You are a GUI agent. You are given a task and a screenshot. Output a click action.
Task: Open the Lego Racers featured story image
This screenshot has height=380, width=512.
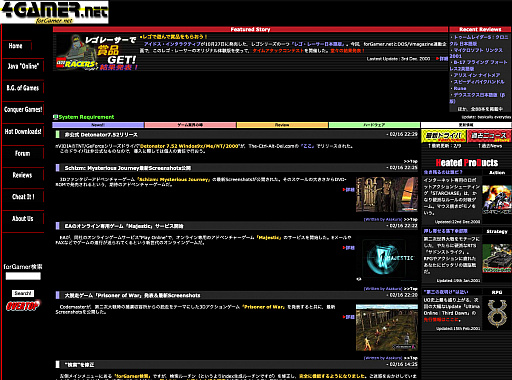[97, 52]
